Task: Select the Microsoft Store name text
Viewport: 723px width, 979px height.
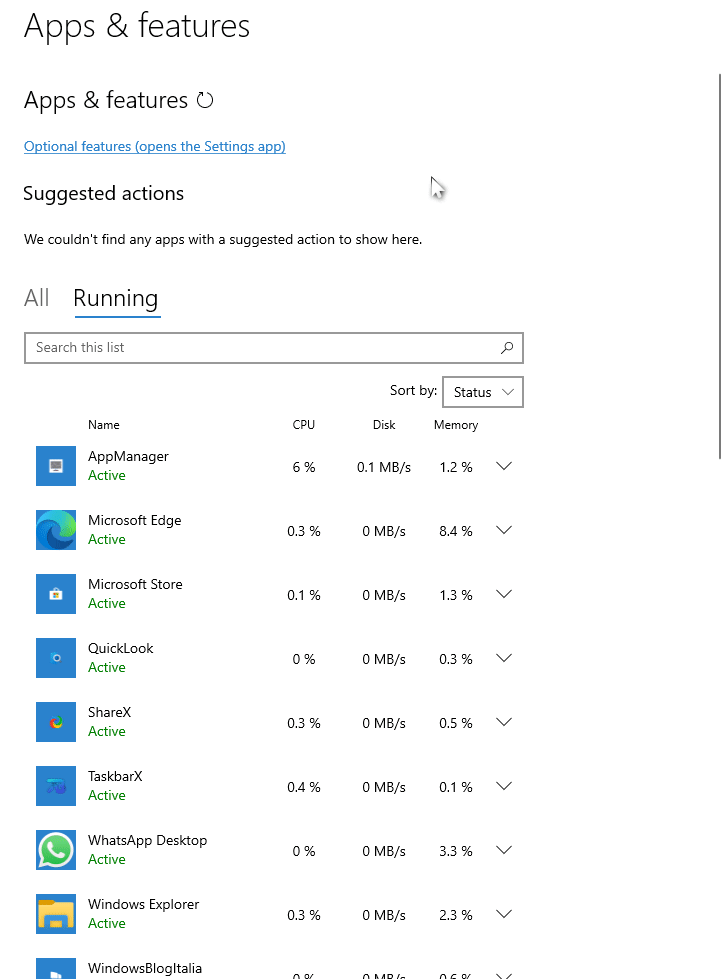Action: 135,584
